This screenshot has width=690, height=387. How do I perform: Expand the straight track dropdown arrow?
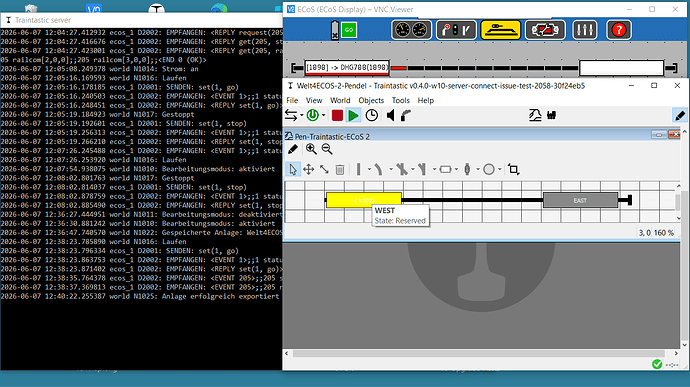point(369,169)
